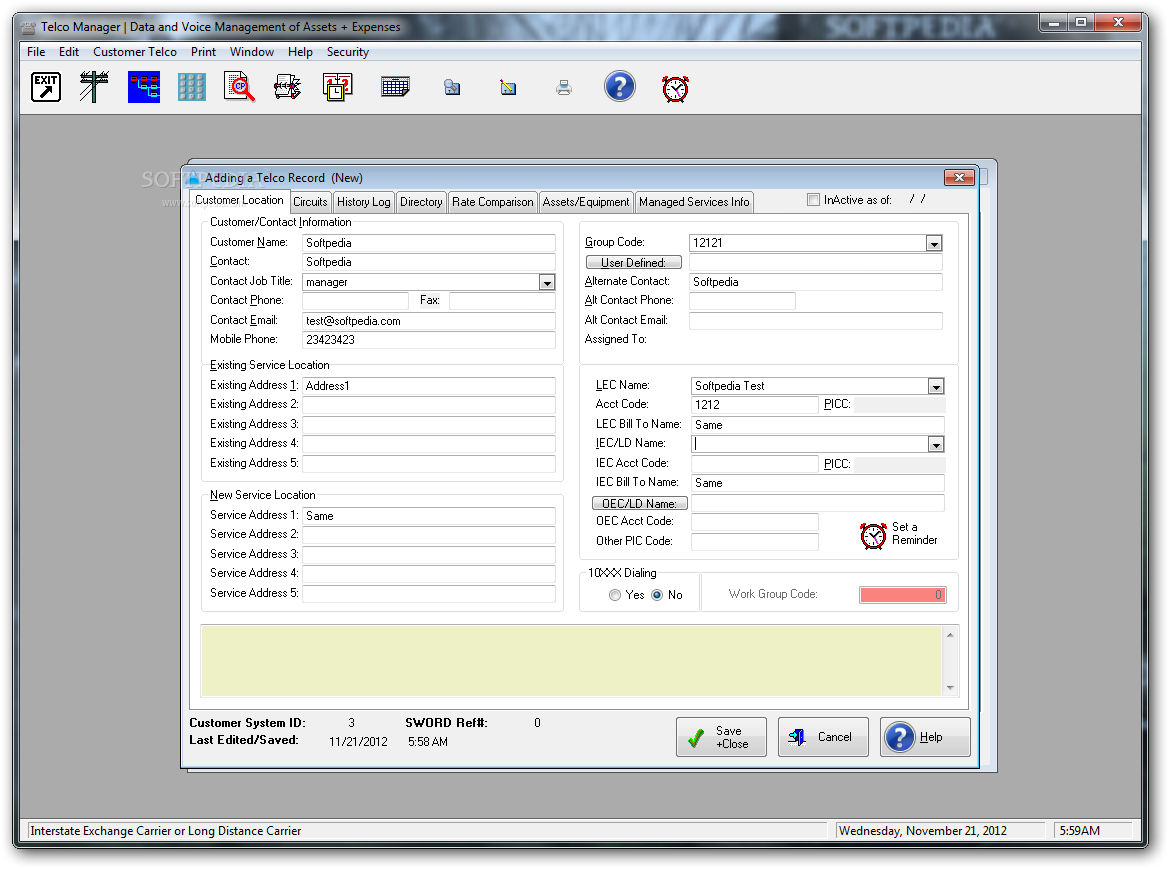Click the Contact Email field

tap(429, 321)
